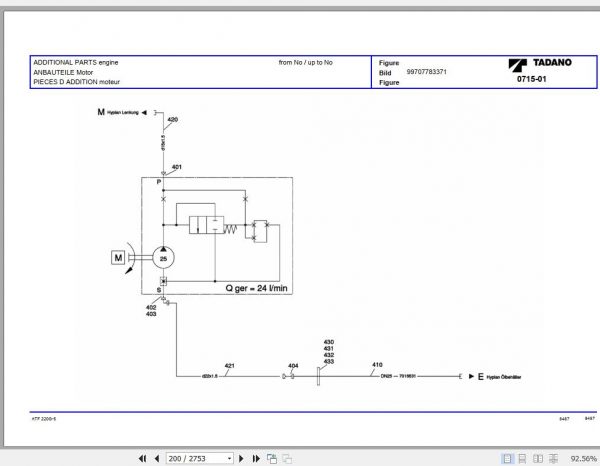Click the TADANO logo

pyautogui.click(x=540, y=64)
